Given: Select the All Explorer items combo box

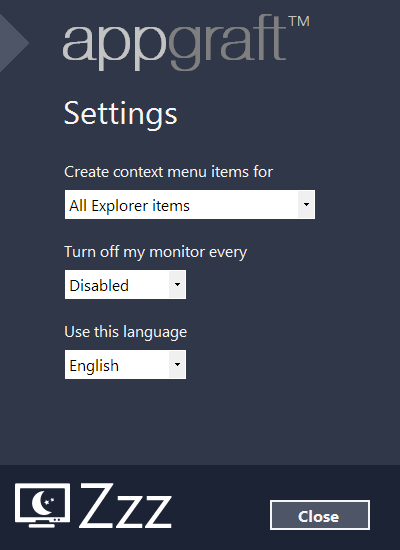Looking at the screenshot, I should click(x=190, y=204).
